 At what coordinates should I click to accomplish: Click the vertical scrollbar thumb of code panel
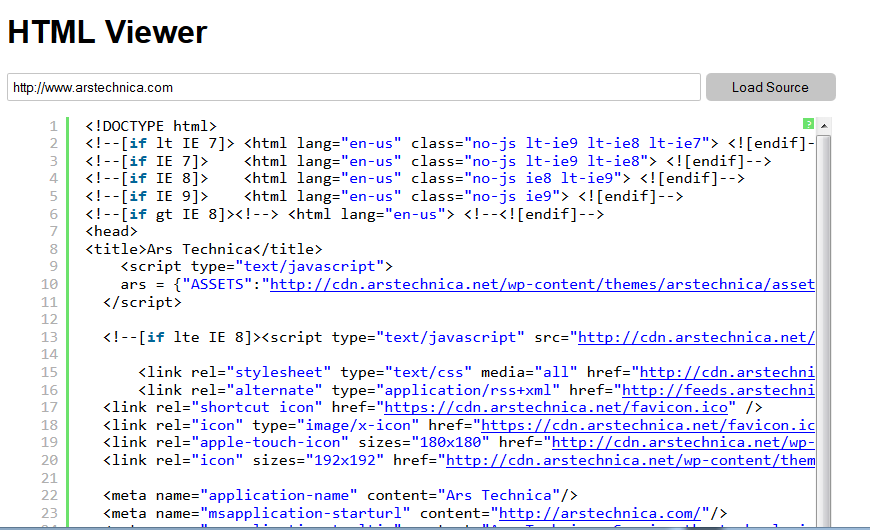[824, 331]
